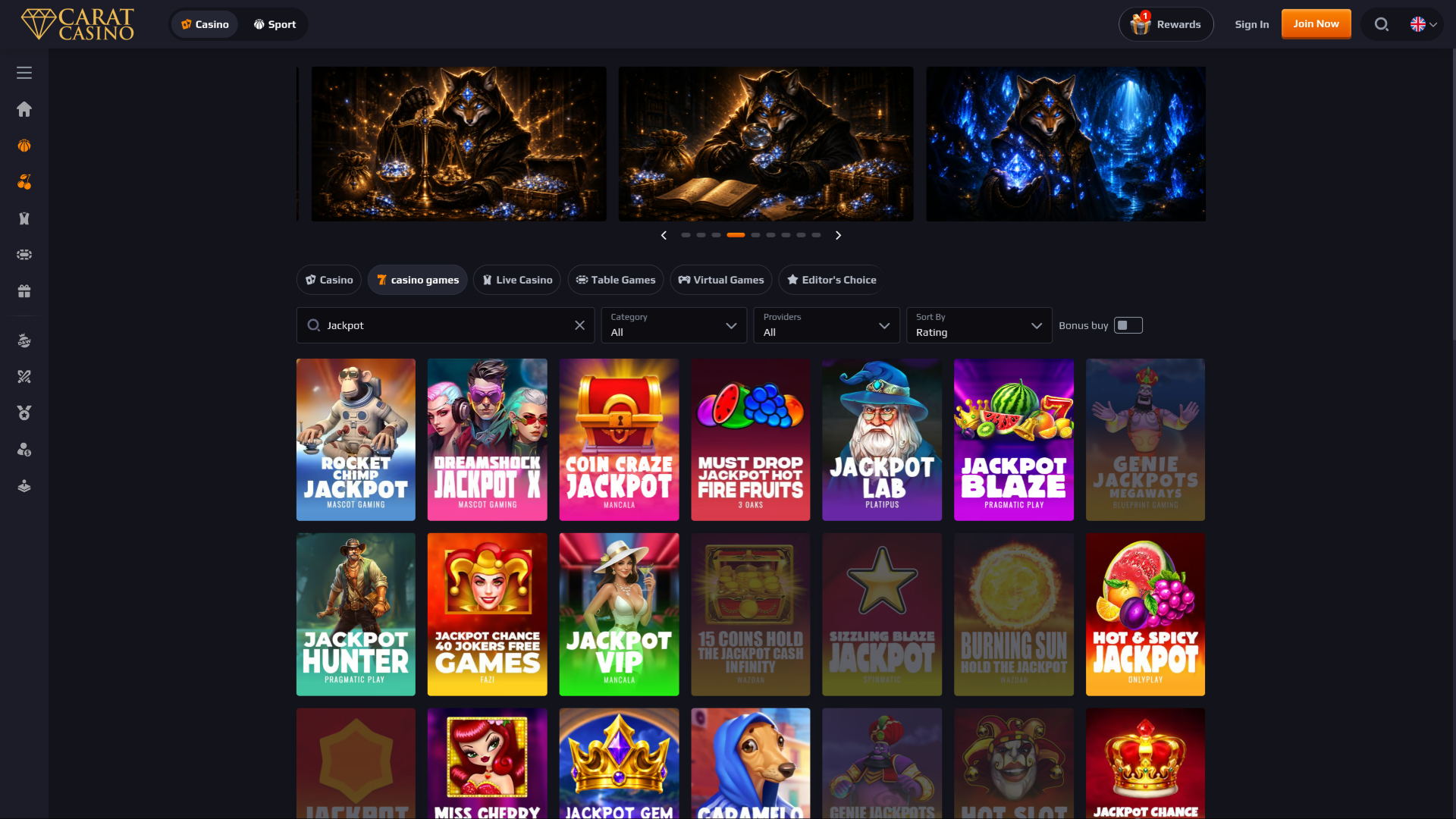Clear the Jackpot search text
The width and height of the screenshot is (1456, 819).
tap(579, 325)
